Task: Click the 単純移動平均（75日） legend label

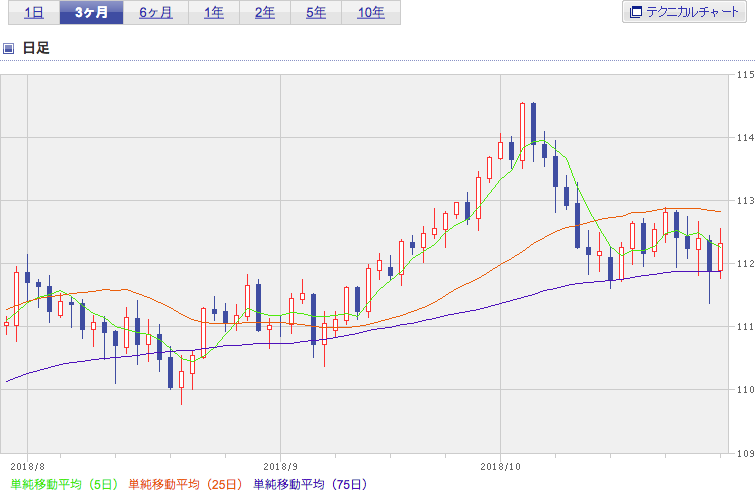Action: 311,484
